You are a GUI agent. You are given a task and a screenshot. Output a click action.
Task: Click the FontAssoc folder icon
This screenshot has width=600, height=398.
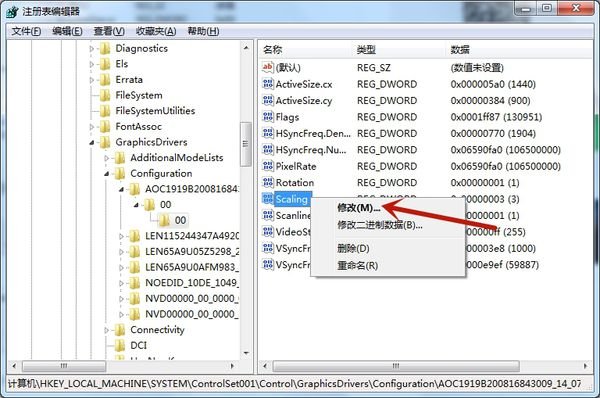click(105, 127)
